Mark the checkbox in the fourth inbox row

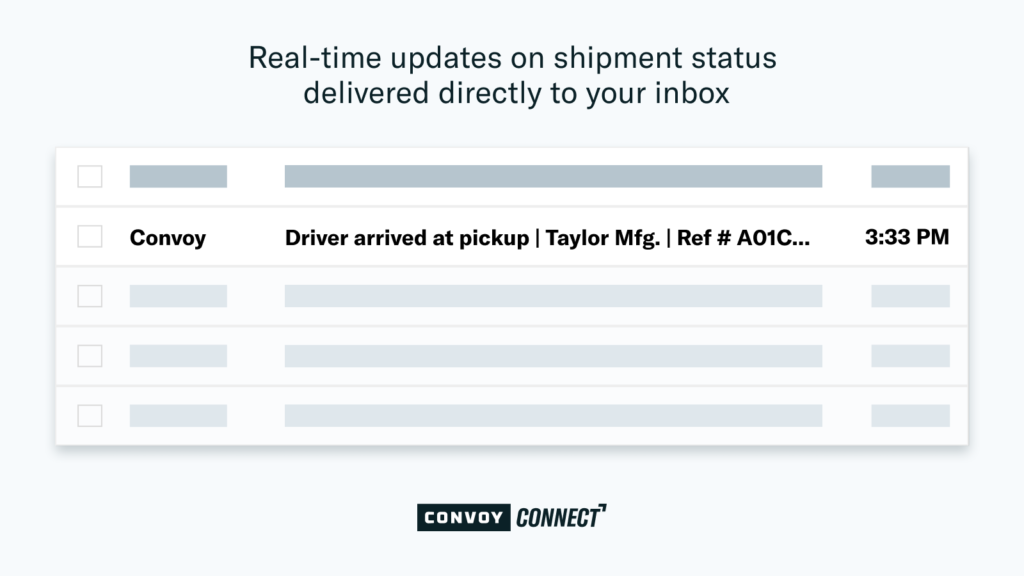point(89,356)
